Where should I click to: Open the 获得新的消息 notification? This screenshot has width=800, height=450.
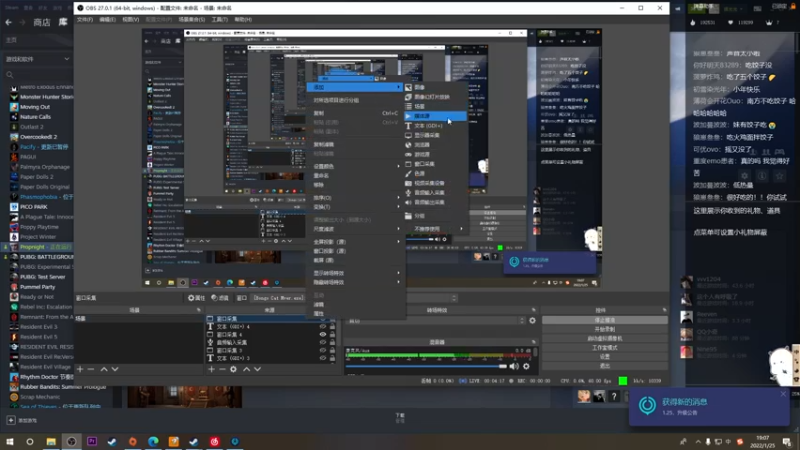709,407
